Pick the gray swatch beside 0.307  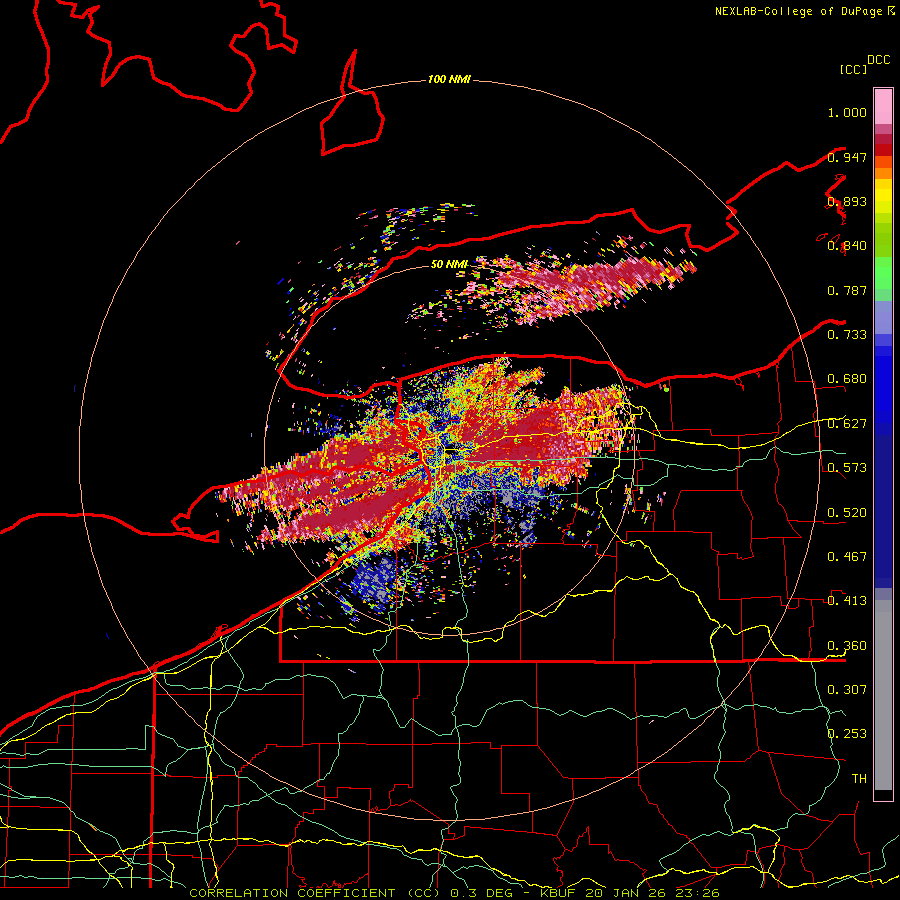[883, 695]
